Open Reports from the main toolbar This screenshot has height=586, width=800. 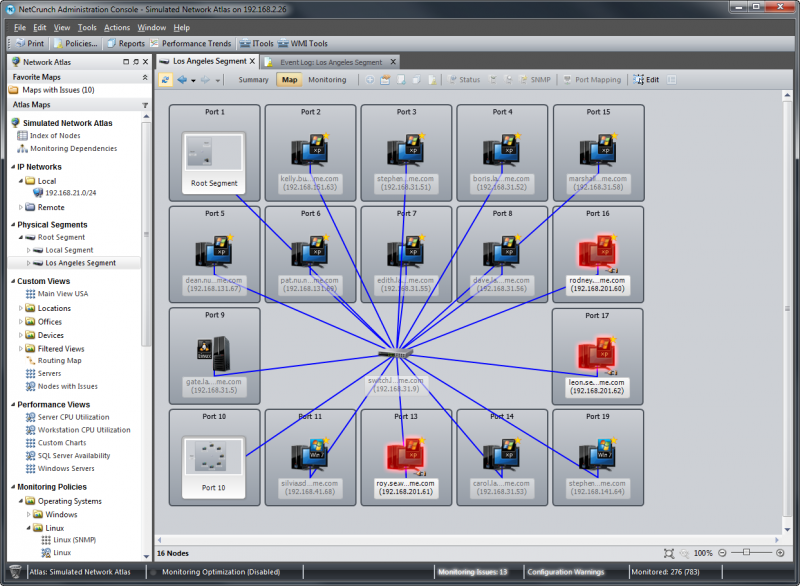[x=126, y=43]
